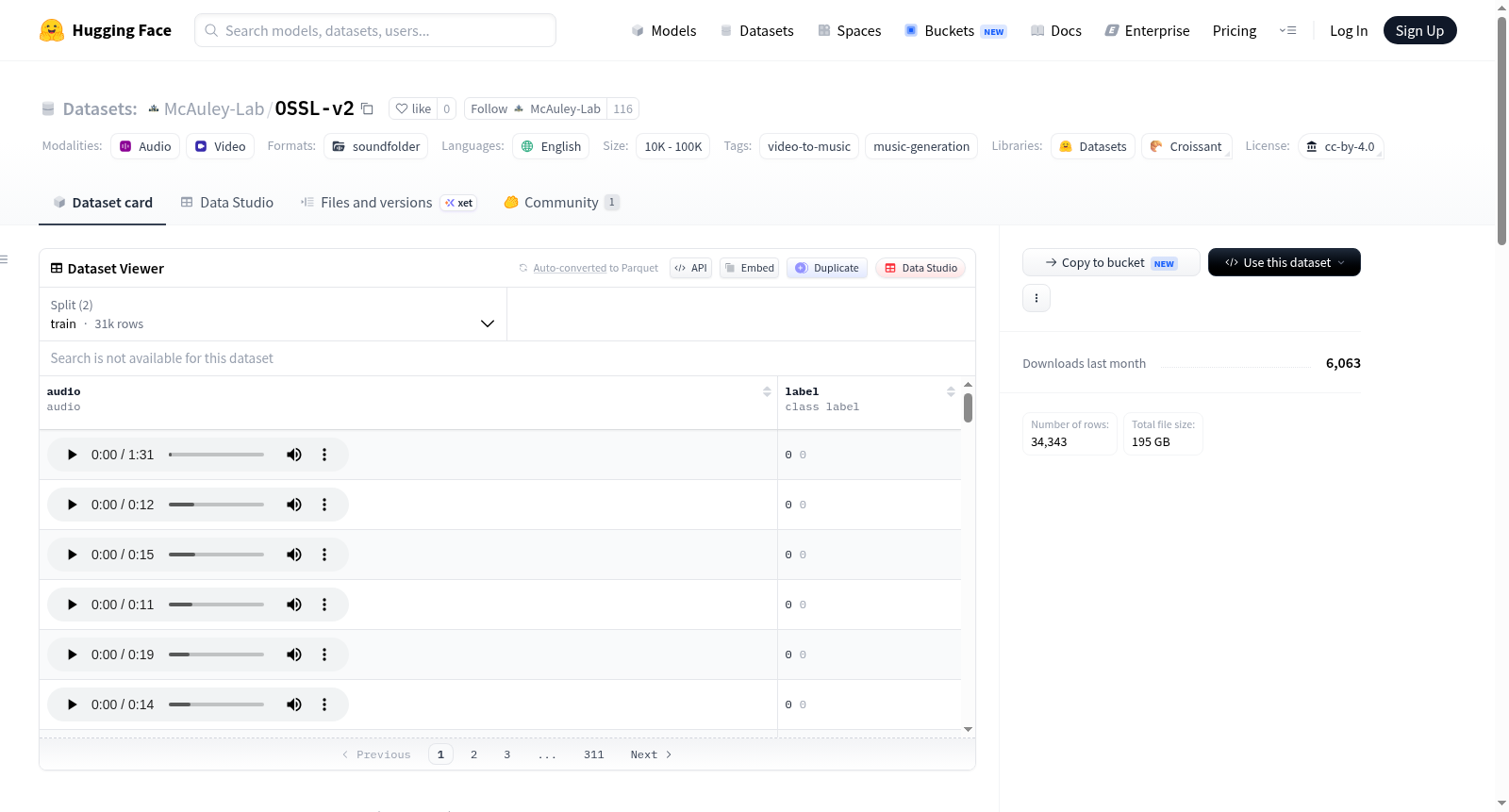Image resolution: width=1509 pixels, height=812 pixels.
Task: Mute the 0:12 audio clip
Action: pyautogui.click(x=294, y=505)
